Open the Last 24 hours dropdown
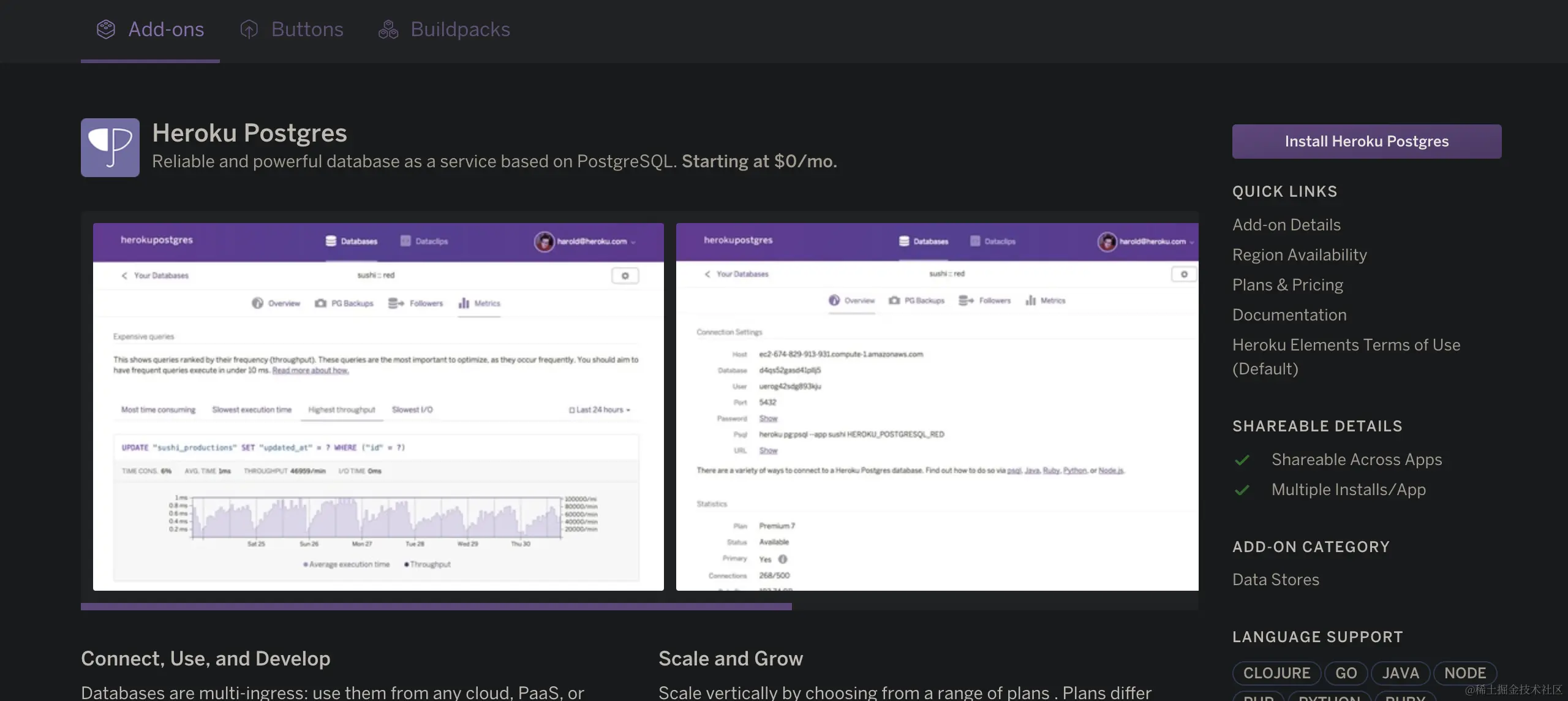The image size is (1568, 701). (600, 410)
